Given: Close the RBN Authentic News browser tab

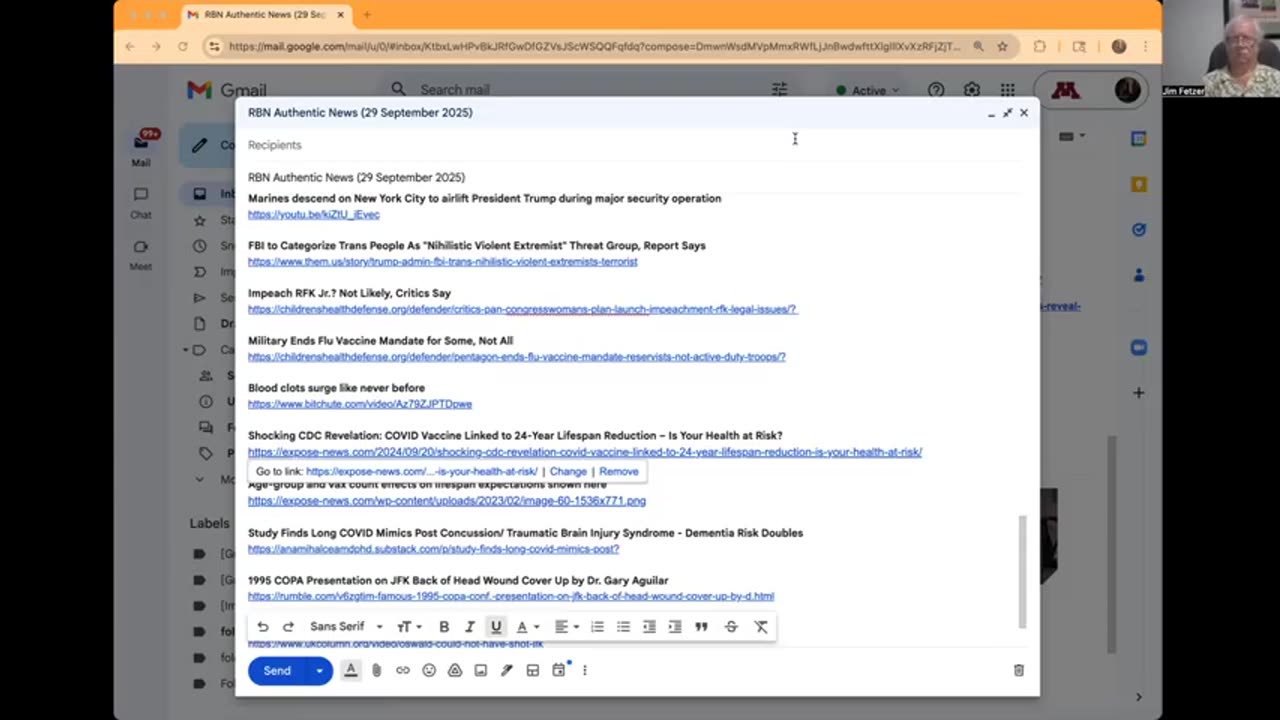Looking at the screenshot, I should click(341, 15).
